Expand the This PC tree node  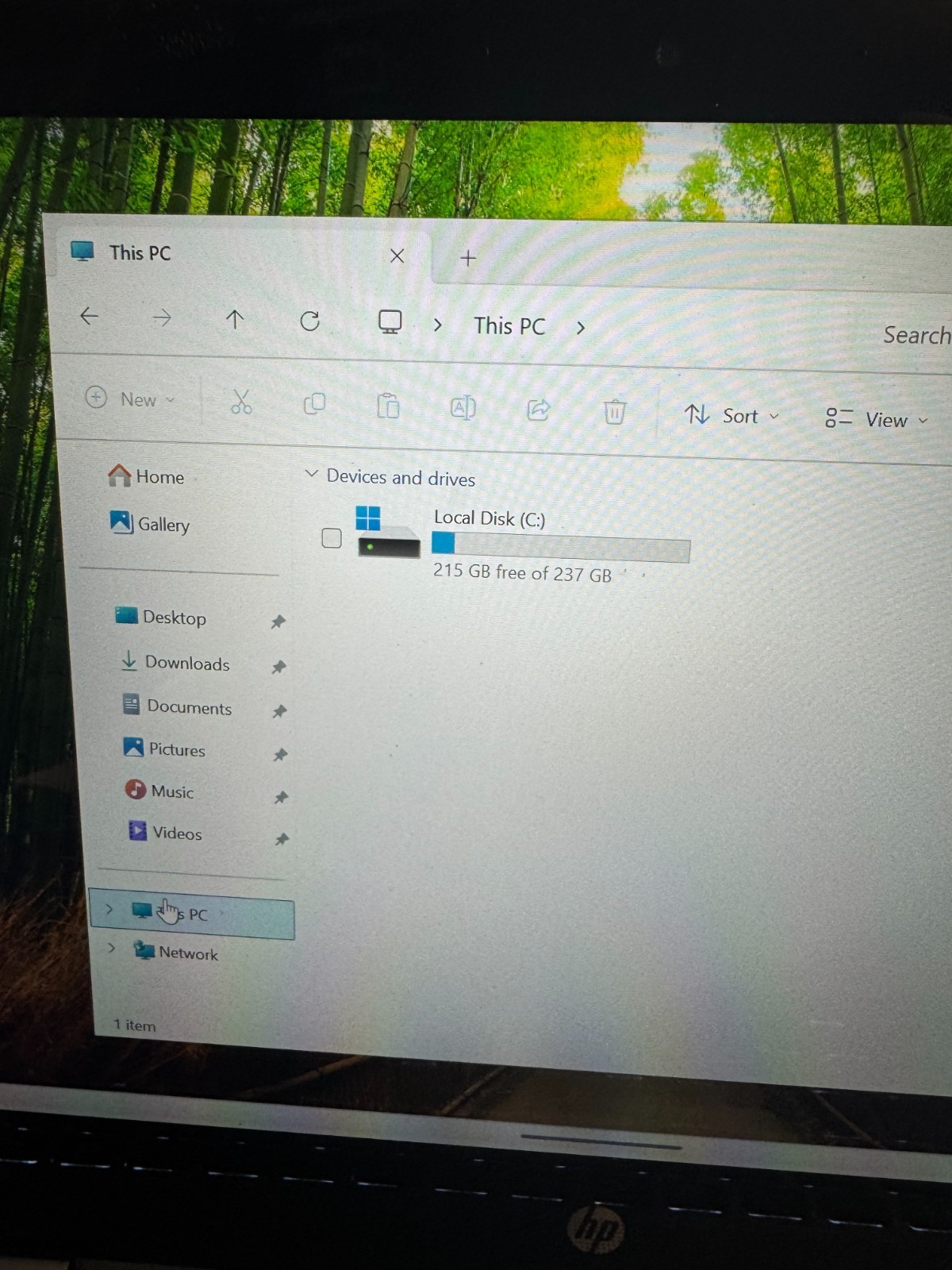point(109,909)
